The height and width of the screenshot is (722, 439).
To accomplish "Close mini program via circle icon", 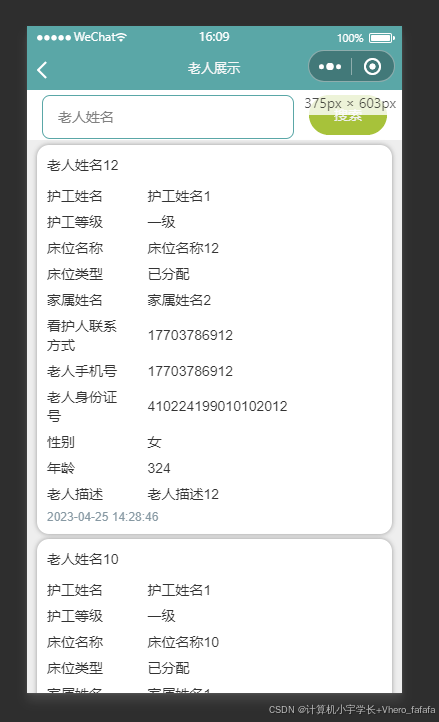I will click(372, 67).
